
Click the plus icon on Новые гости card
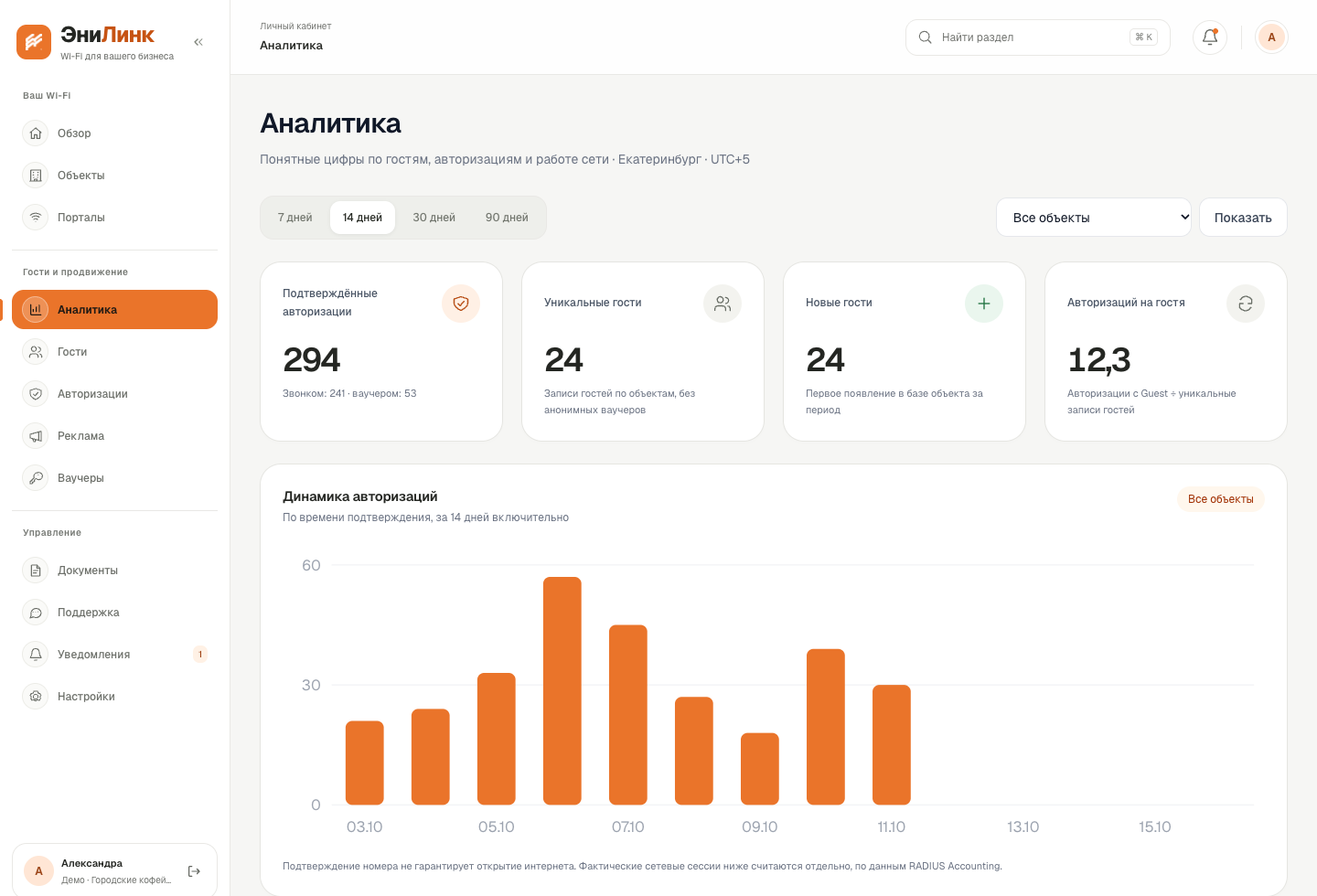984,304
